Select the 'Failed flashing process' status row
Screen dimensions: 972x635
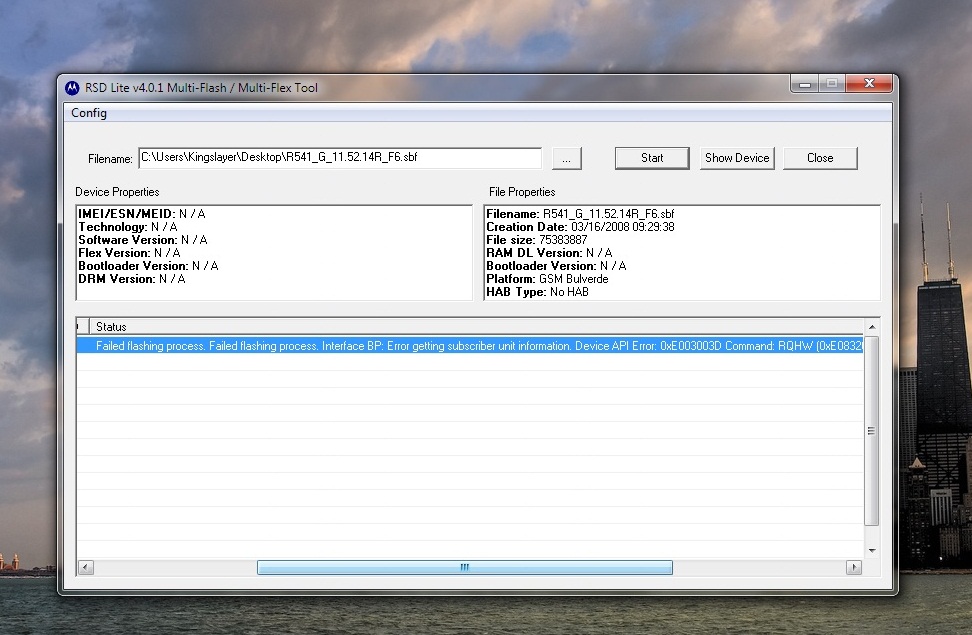(x=470, y=346)
